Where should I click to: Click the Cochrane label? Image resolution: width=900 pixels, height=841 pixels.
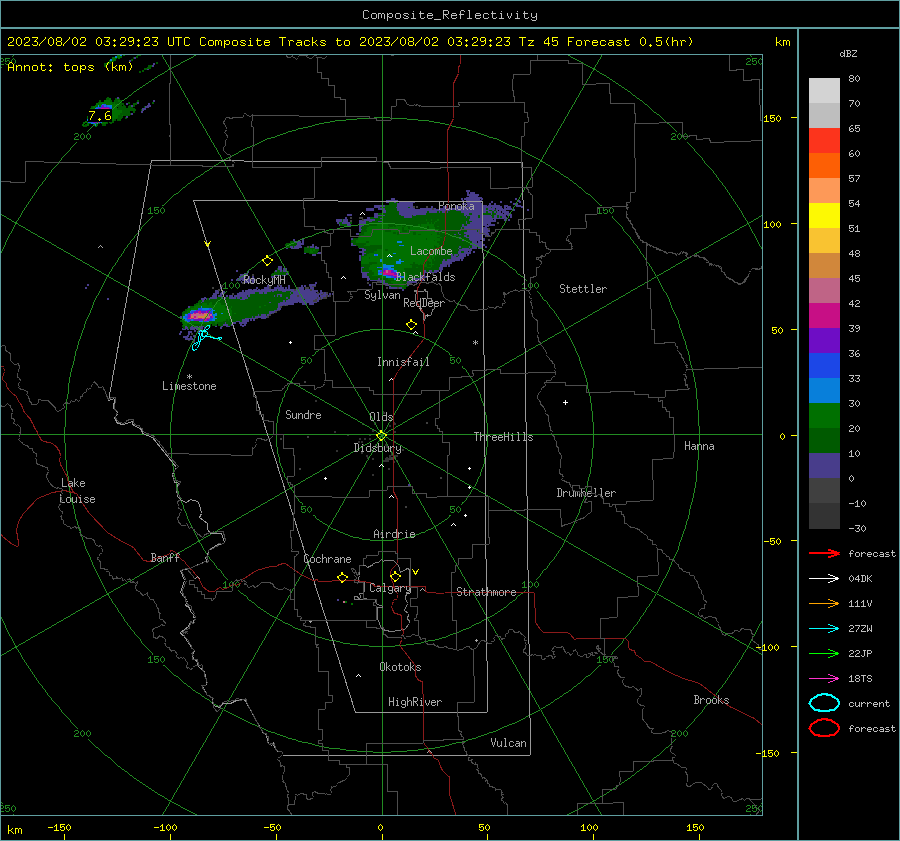[x=327, y=559]
